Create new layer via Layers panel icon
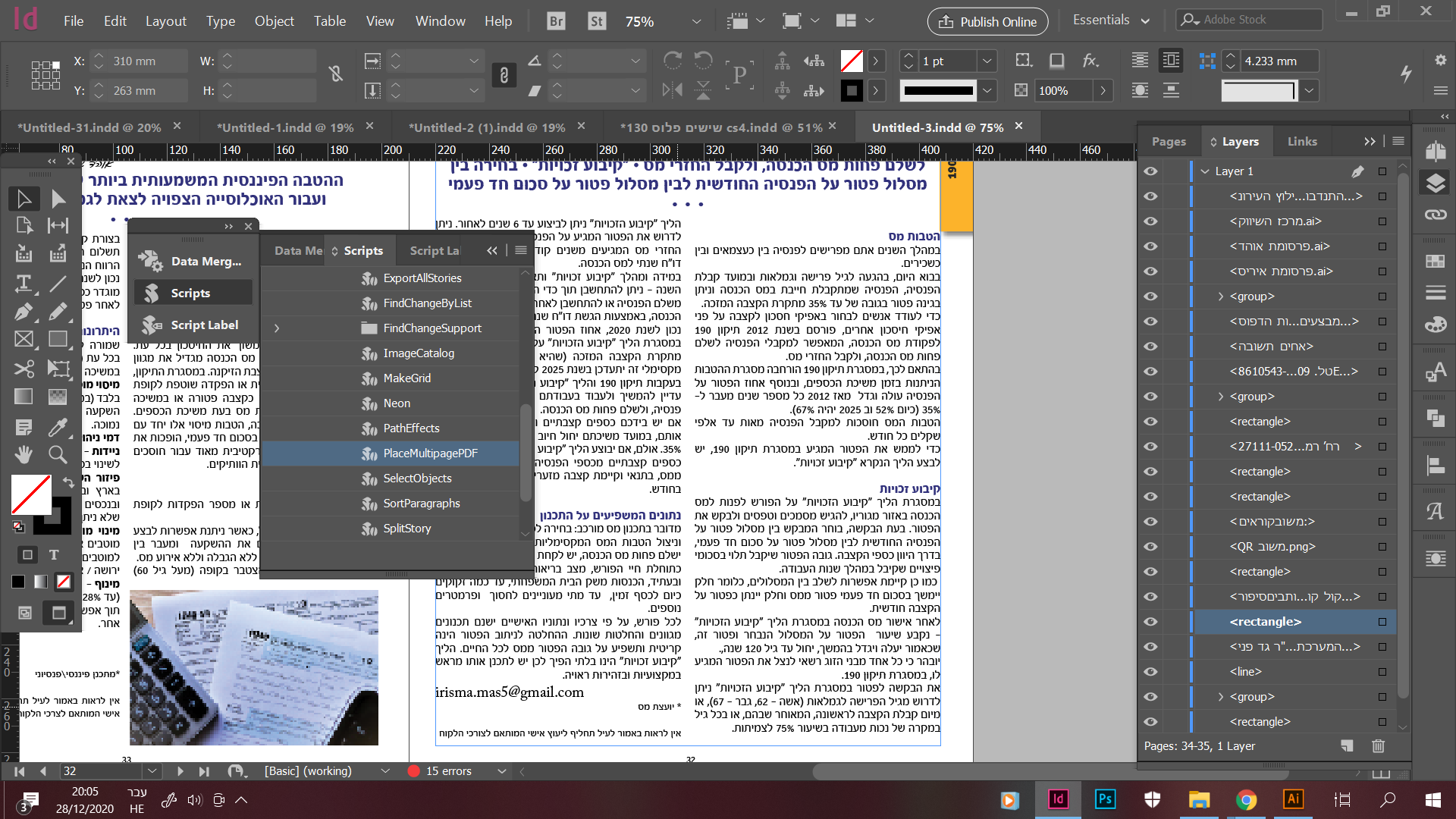Screen dimensions: 1456x819 click(1347, 746)
